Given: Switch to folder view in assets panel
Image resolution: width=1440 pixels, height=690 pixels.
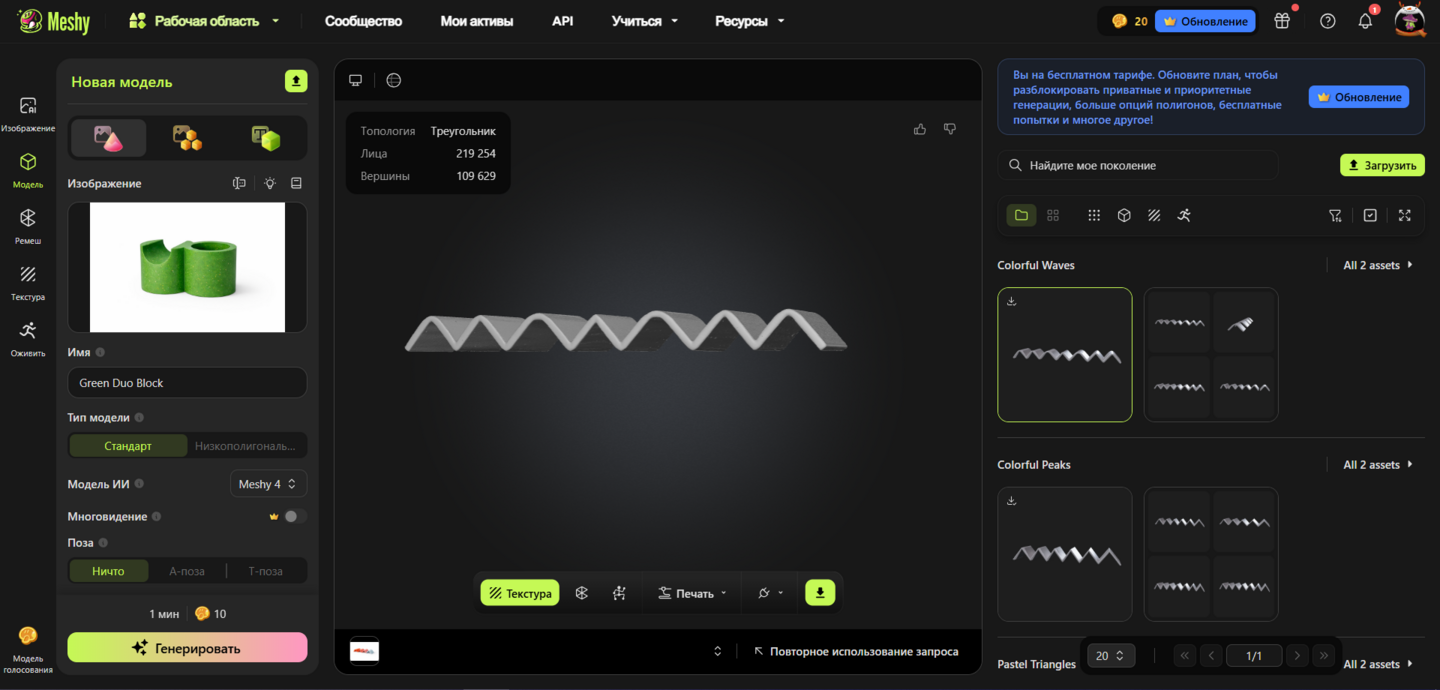Looking at the screenshot, I should [x=1021, y=215].
